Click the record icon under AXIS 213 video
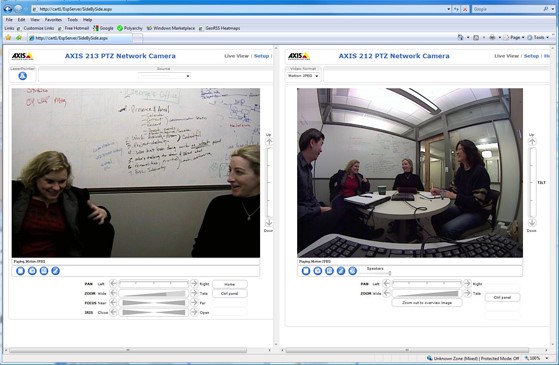This screenshot has width=559, height=365. 55,271
